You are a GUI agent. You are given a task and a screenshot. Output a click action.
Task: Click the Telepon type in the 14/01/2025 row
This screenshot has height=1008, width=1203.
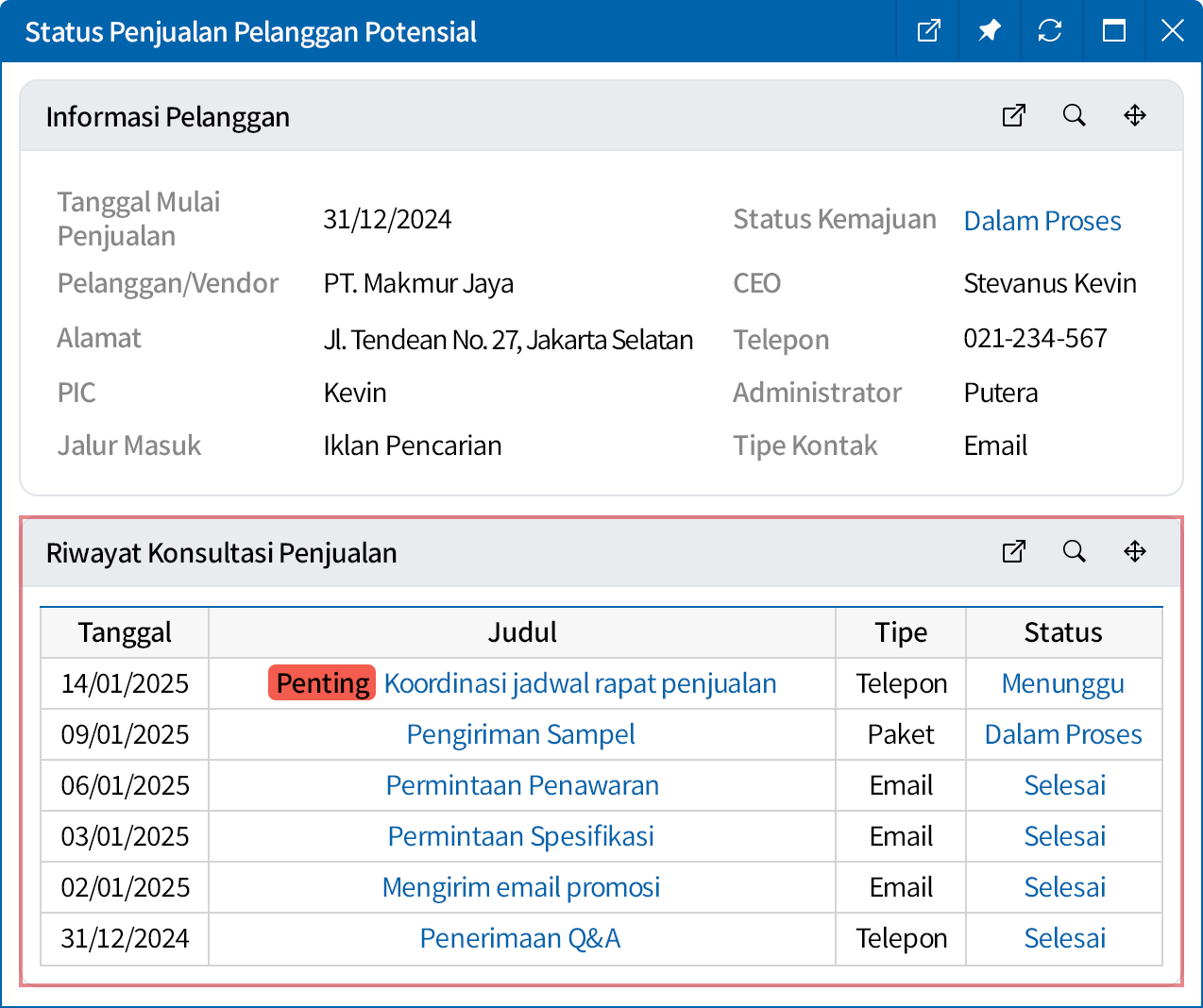tap(901, 683)
